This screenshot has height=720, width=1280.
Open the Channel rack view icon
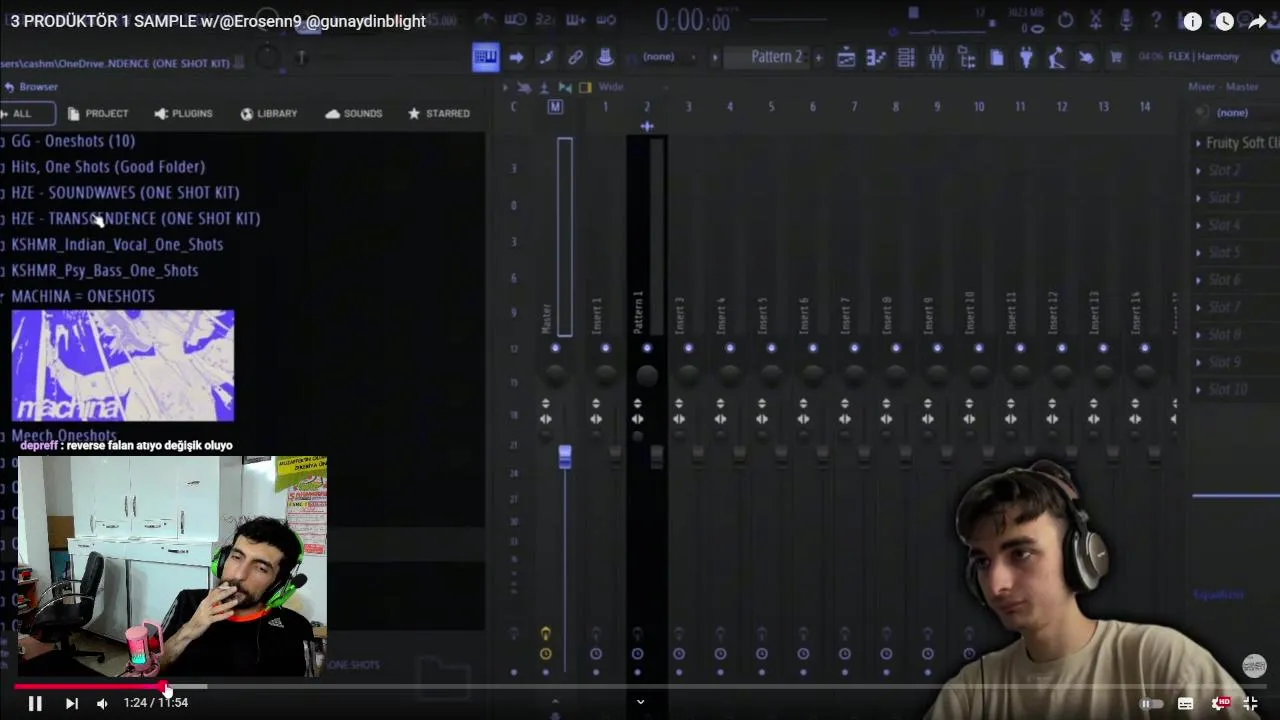coord(906,58)
